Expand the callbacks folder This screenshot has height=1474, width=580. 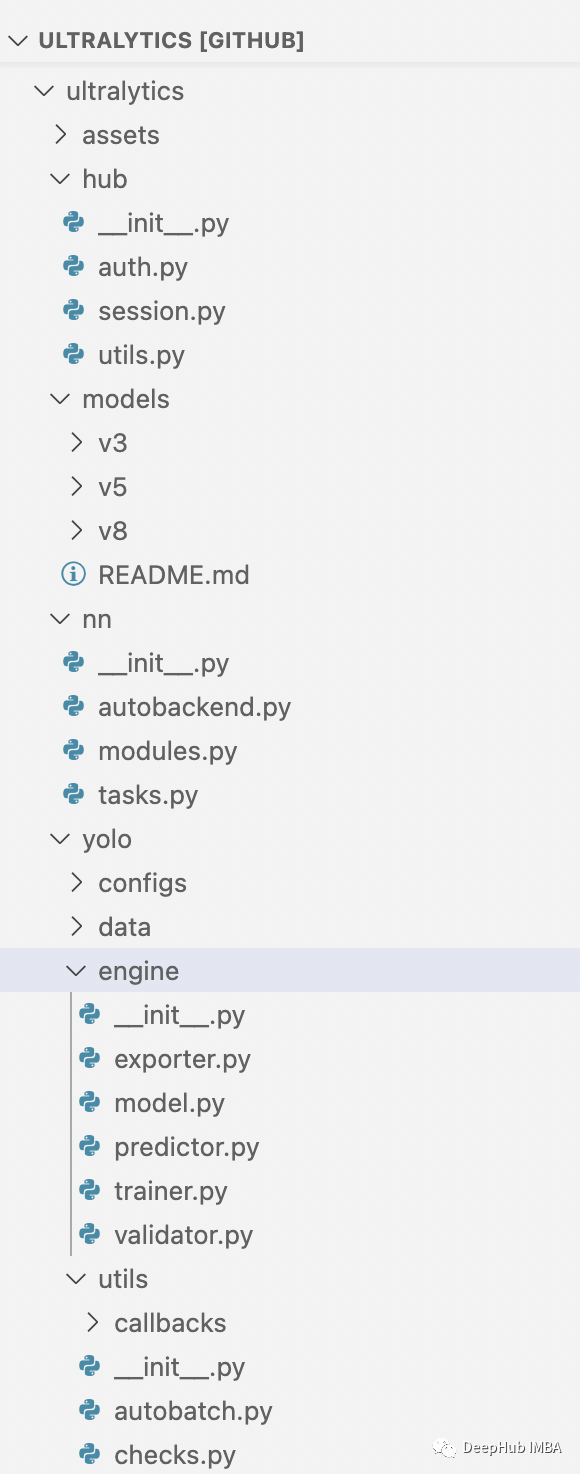(x=92, y=1322)
